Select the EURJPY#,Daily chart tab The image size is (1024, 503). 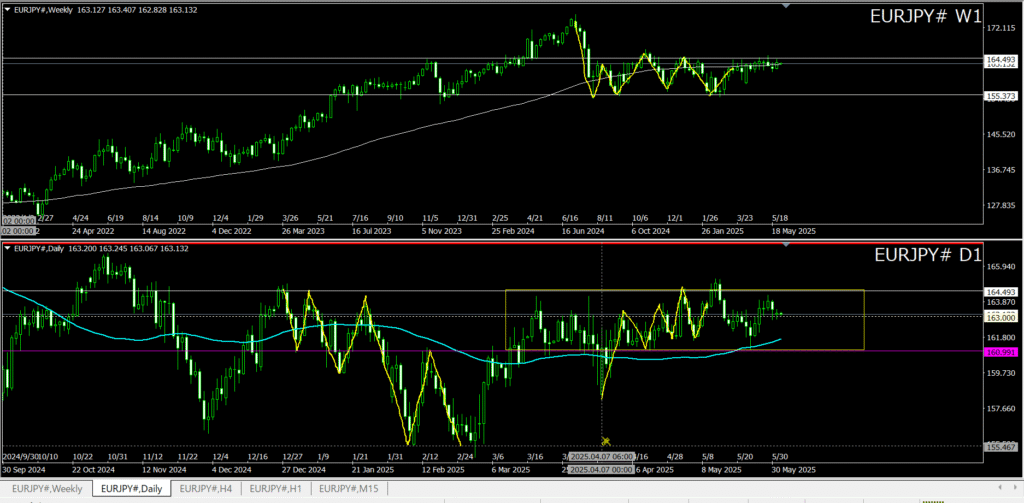(x=131, y=488)
